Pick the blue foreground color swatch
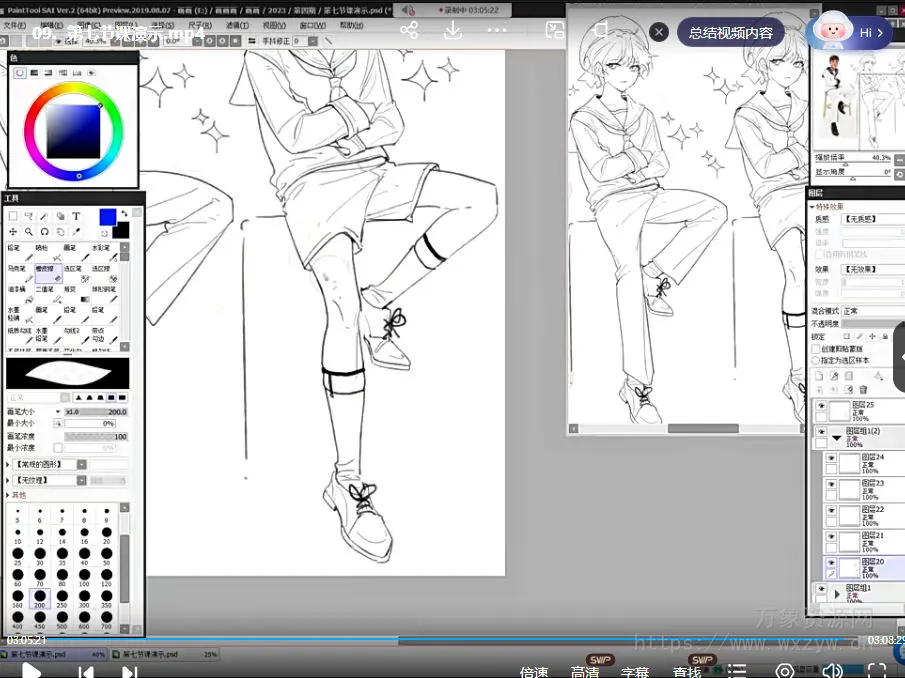905x678 pixels. [107, 217]
